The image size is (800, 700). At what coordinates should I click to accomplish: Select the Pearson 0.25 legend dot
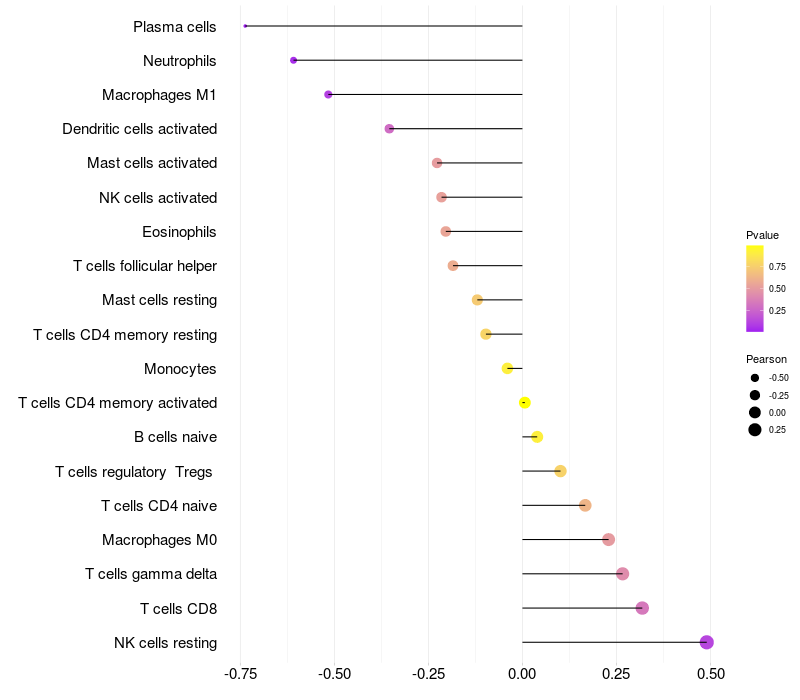coord(754,430)
